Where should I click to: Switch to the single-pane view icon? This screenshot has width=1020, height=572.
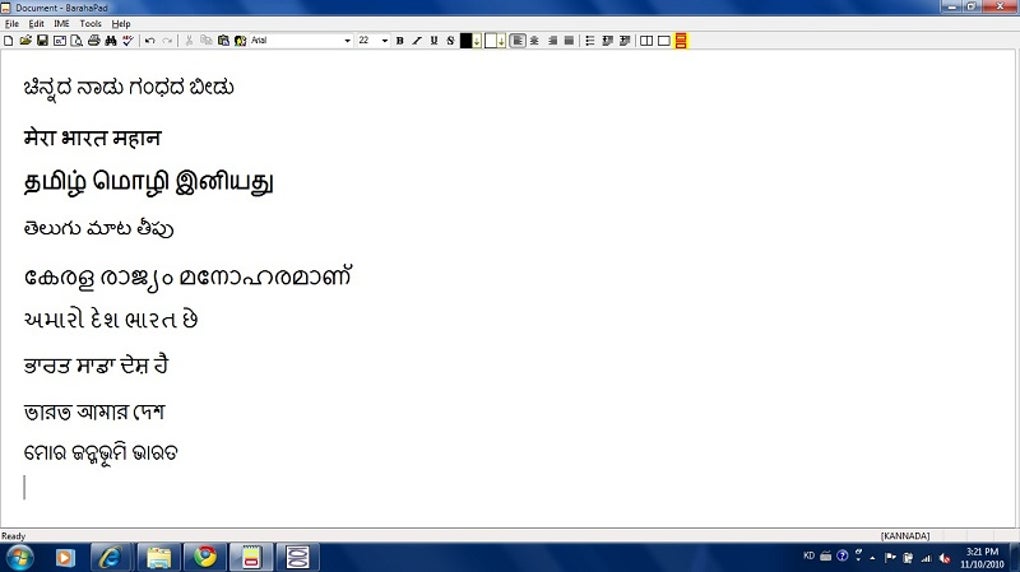tap(664, 40)
